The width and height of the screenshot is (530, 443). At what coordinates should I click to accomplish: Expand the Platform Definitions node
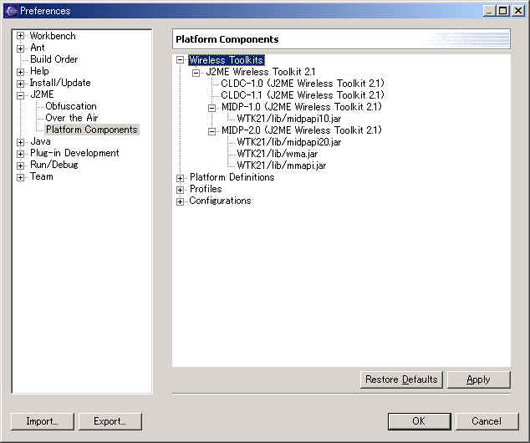180,178
